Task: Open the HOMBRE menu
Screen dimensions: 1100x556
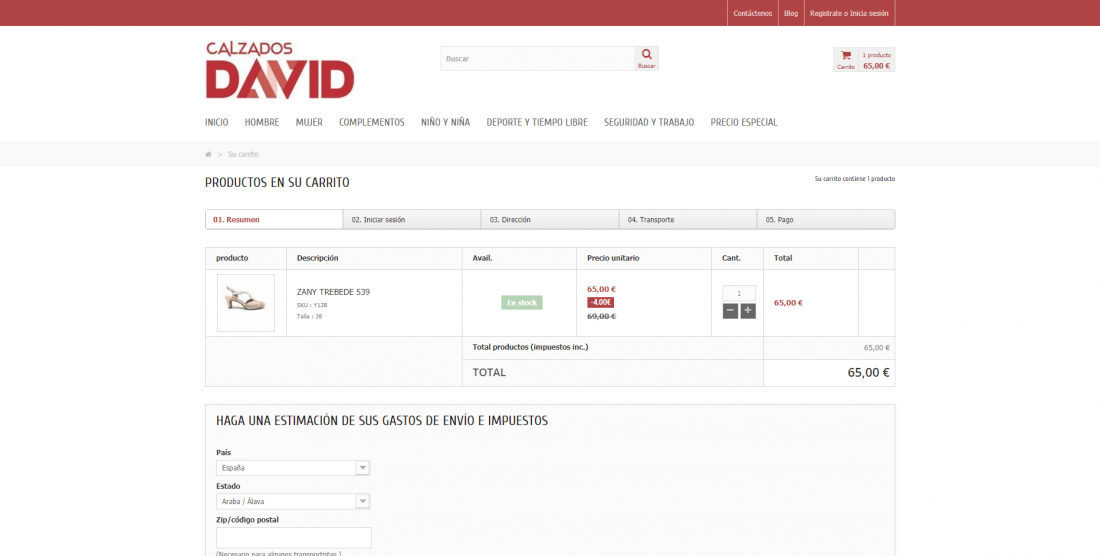Action: (x=262, y=122)
